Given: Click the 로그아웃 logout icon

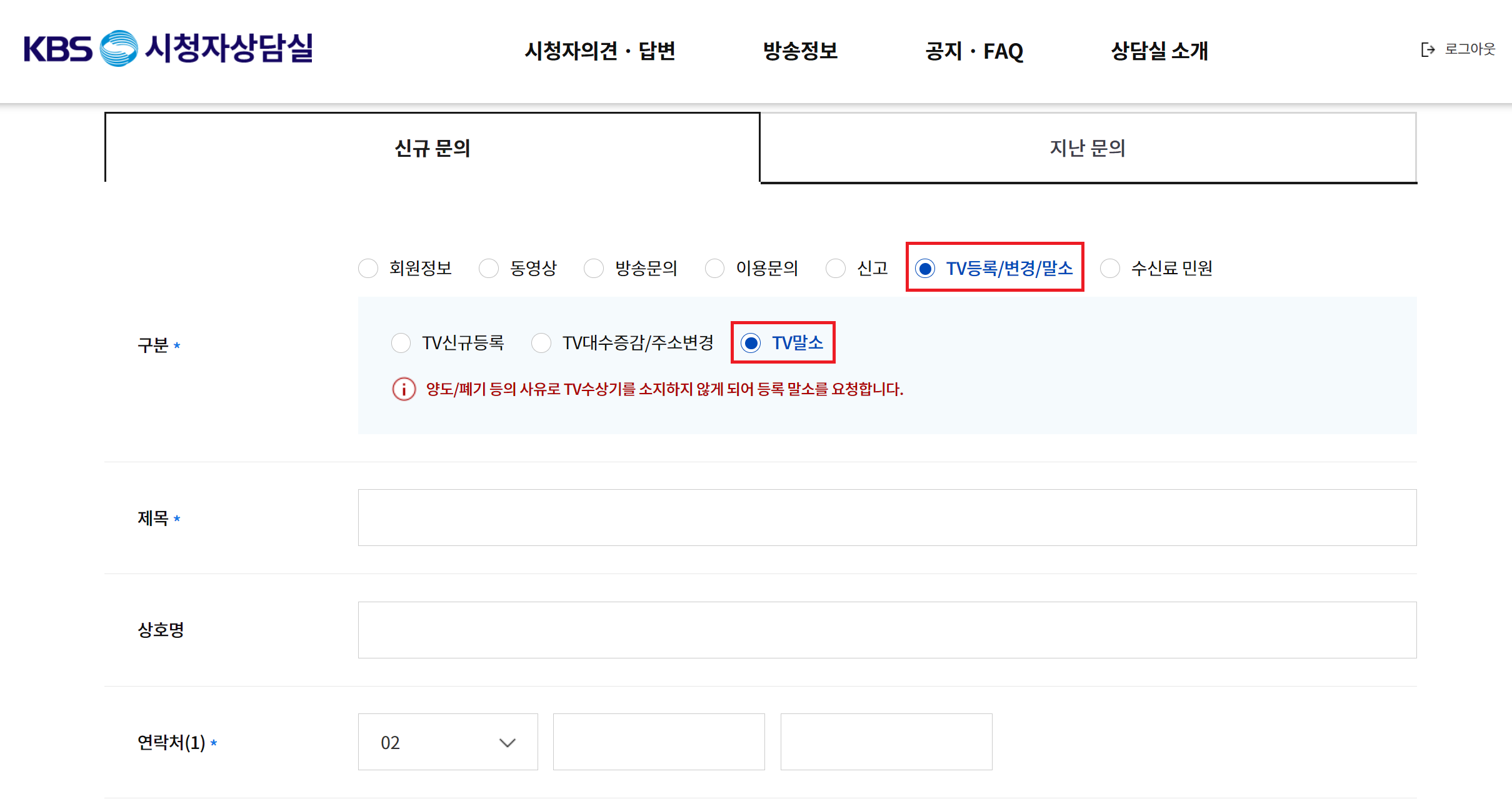Looking at the screenshot, I should [1428, 49].
